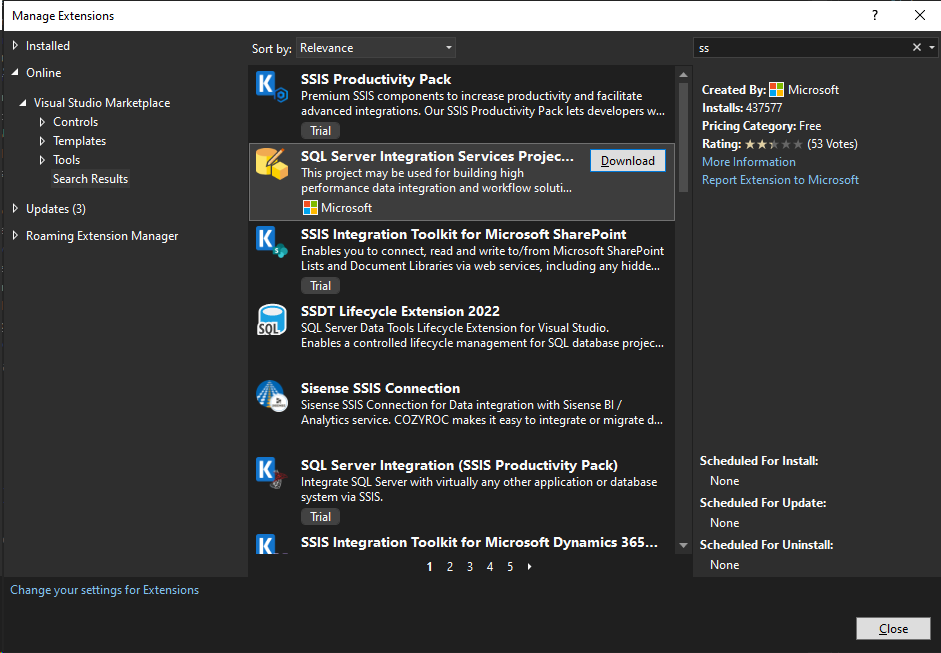
Task: Click the SQL Server Integration Services Projects icon
Action: 272,164
